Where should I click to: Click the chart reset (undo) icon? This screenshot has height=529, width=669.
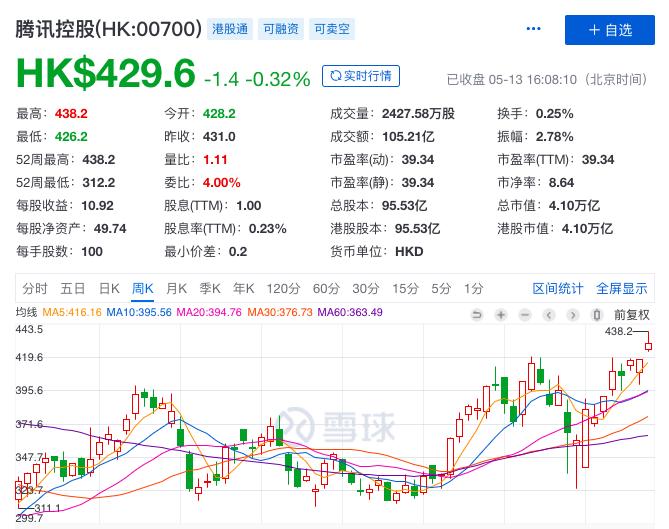point(477,315)
